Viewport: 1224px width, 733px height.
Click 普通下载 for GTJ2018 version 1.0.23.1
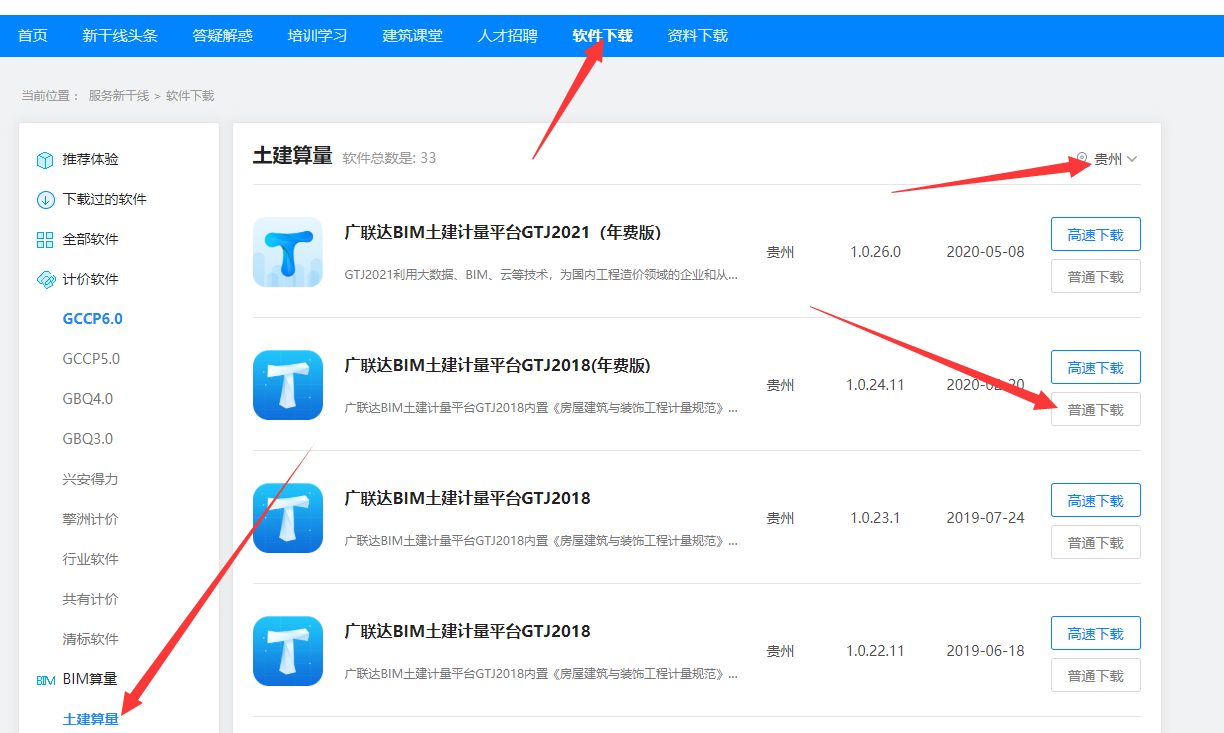click(x=1096, y=543)
